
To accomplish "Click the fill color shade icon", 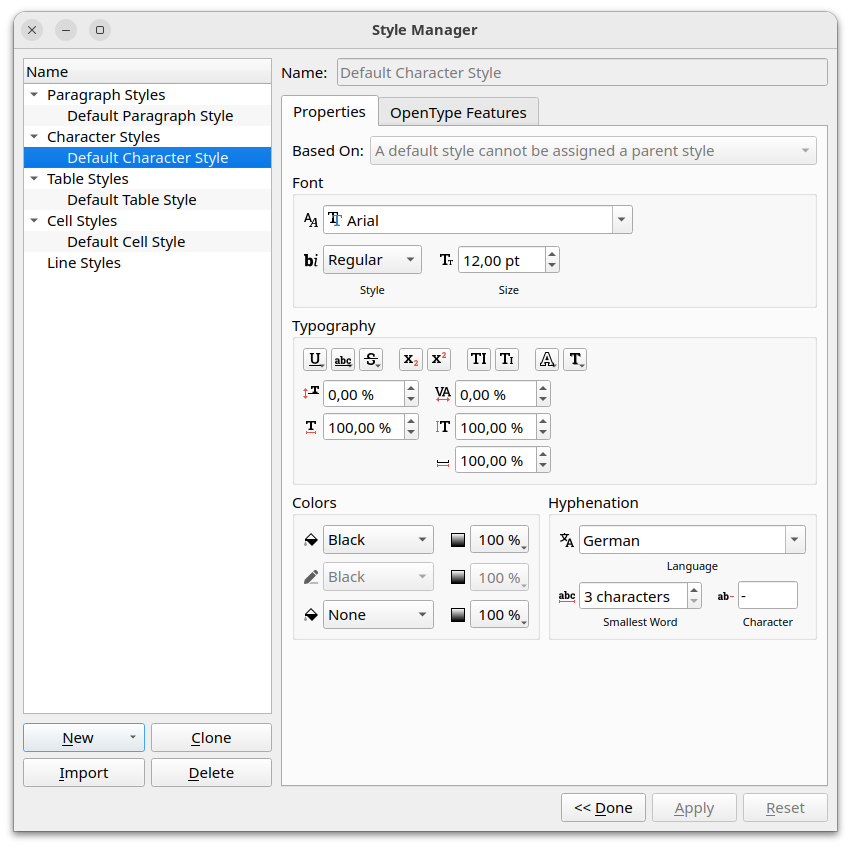I will tap(458, 540).
